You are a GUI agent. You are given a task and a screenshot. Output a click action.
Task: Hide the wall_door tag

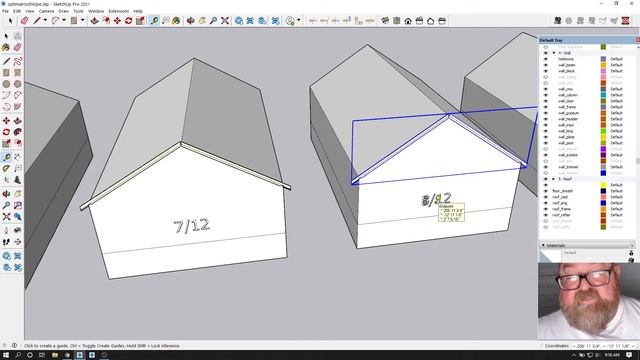pos(546,101)
